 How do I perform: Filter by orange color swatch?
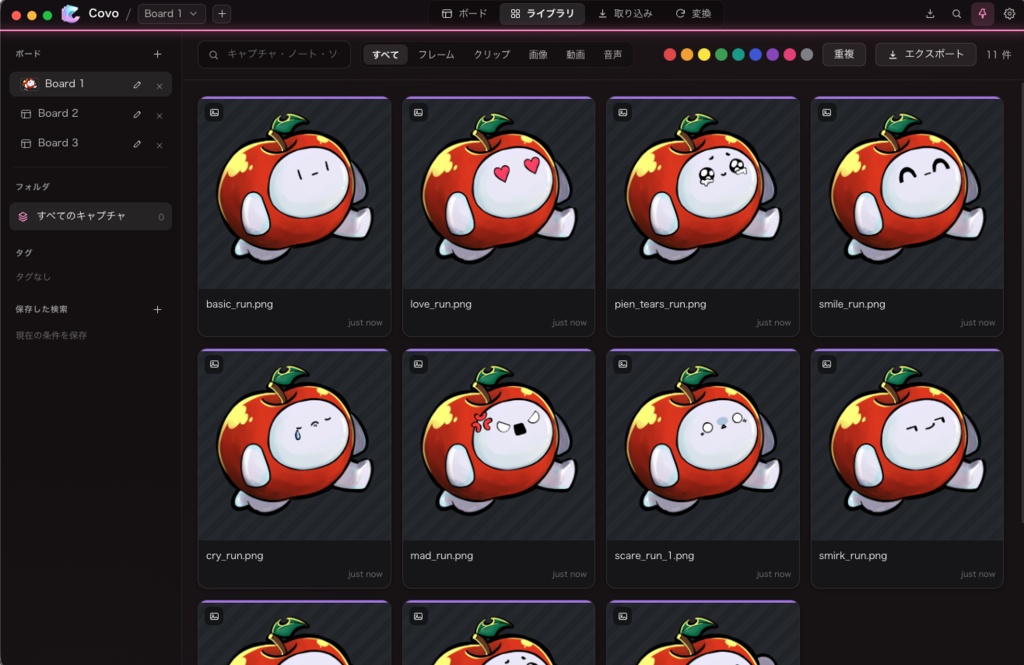click(x=687, y=55)
